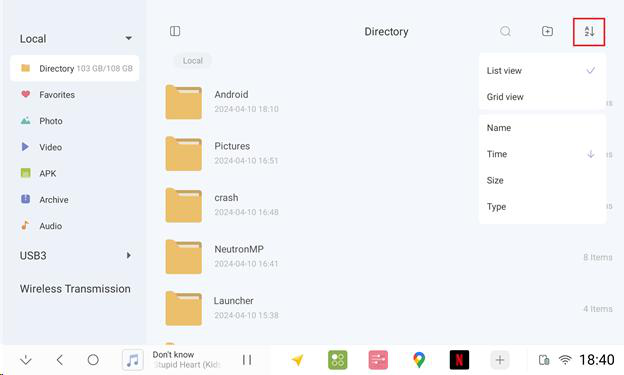The height and width of the screenshot is (375, 624).
Task: Click the Local breadcrumb chip
Action: pyautogui.click(x=193, y=61)
